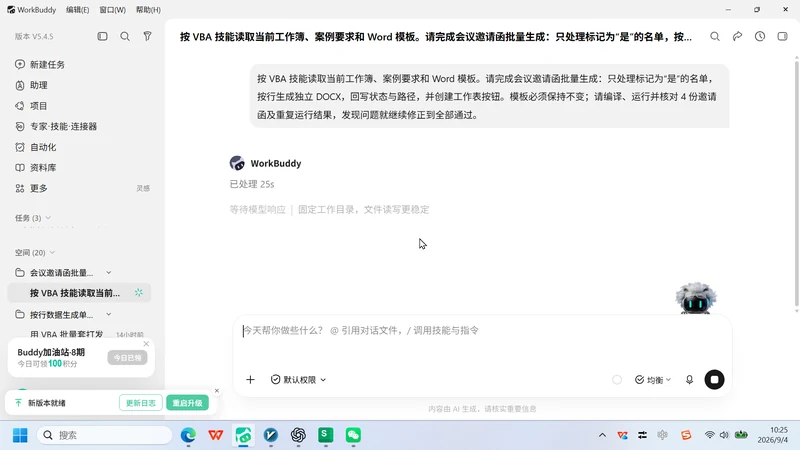The width and height of the screenshot is (800, 450).
Task: Stop generation with the black stop button
Action: (x=714, y=380)
